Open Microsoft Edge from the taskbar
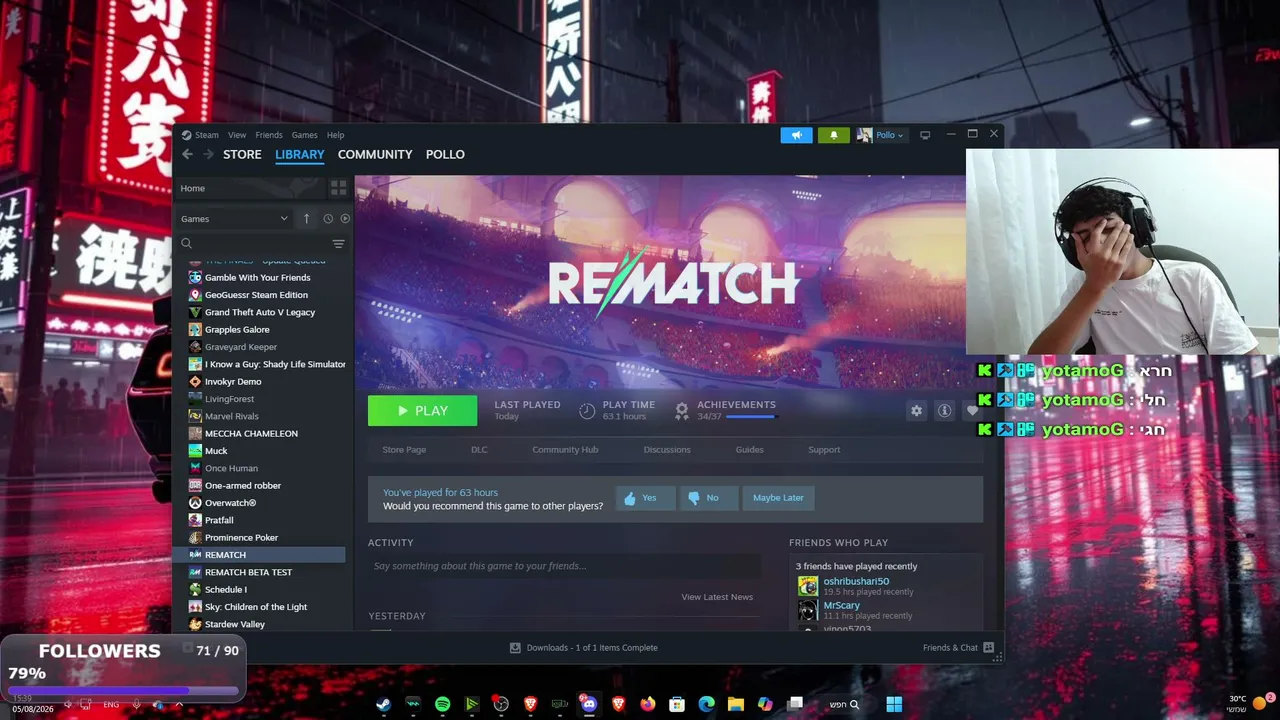The width and height of the screenshot is (1280, 720). (706, 704)
